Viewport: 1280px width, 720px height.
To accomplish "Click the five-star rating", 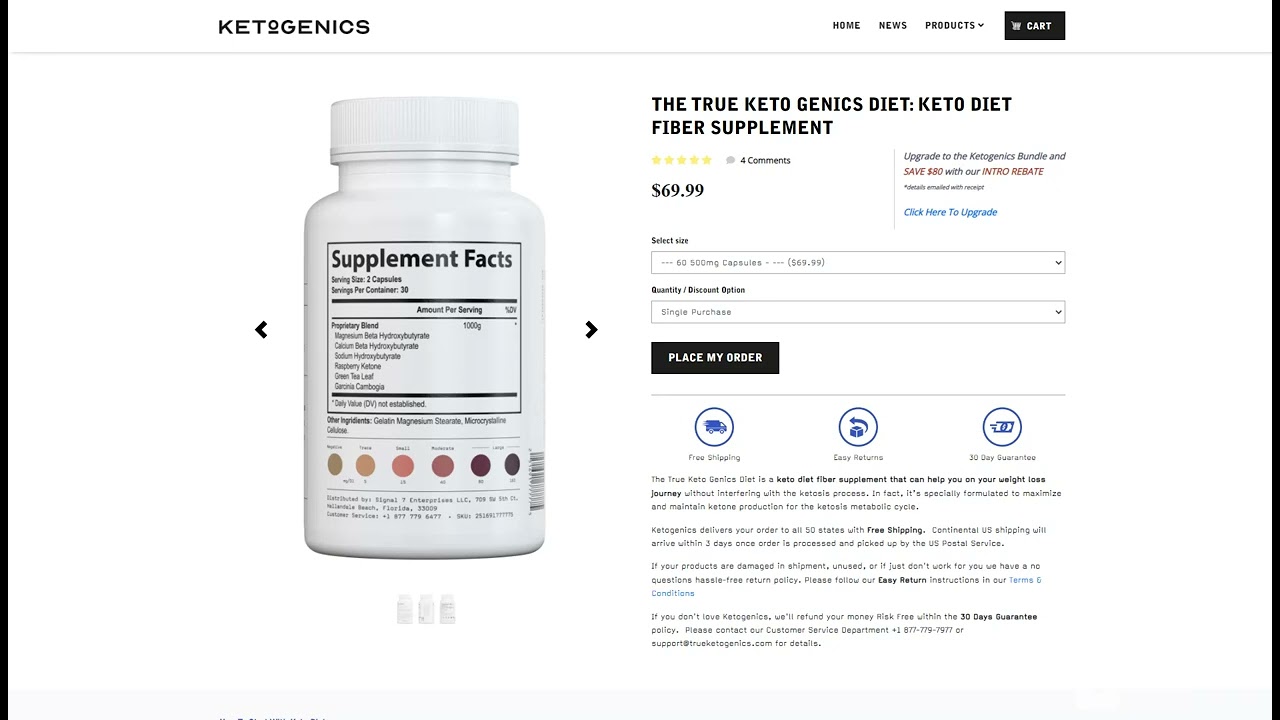I will 682,160.
